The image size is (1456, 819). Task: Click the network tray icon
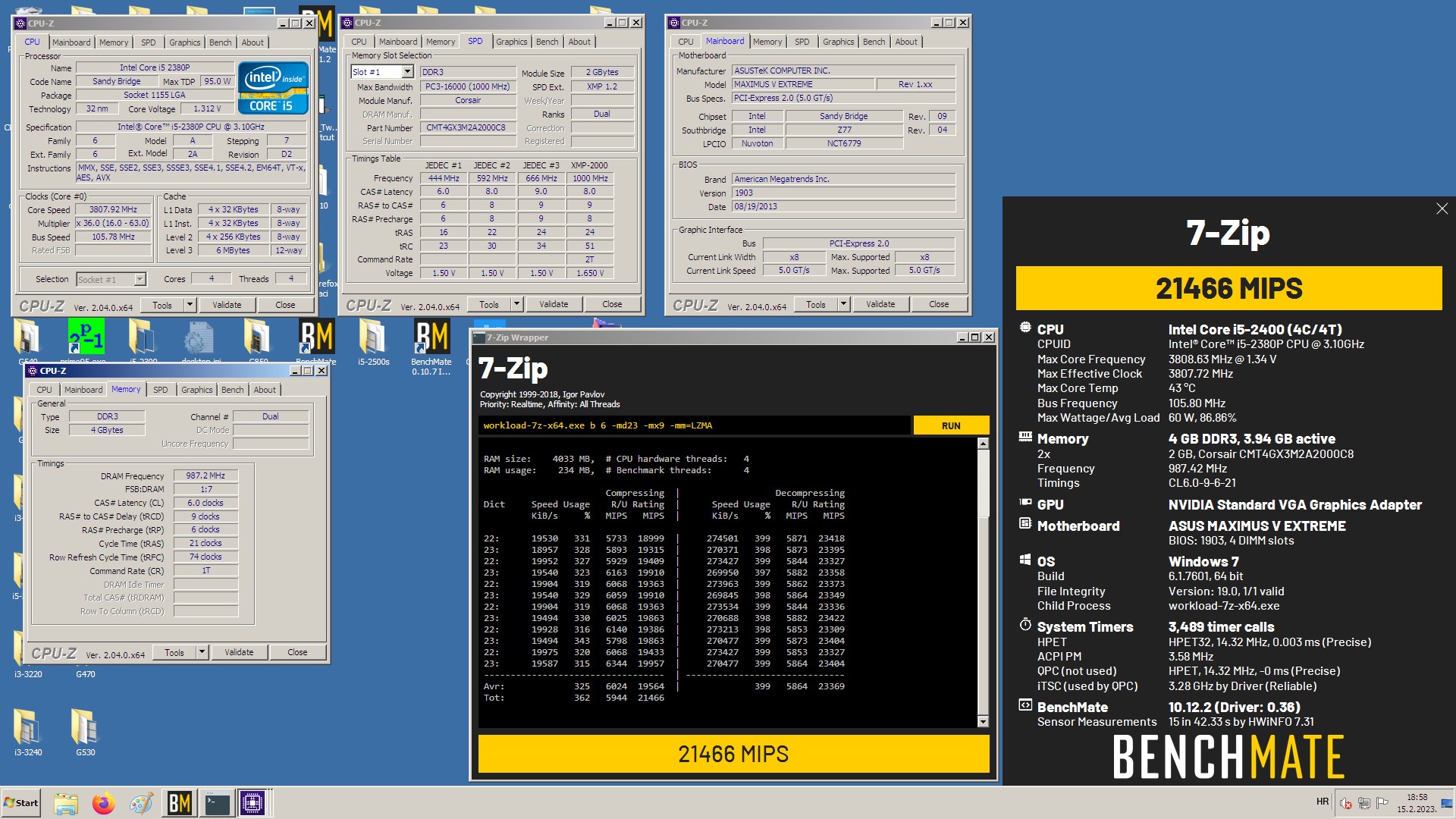1363,803
